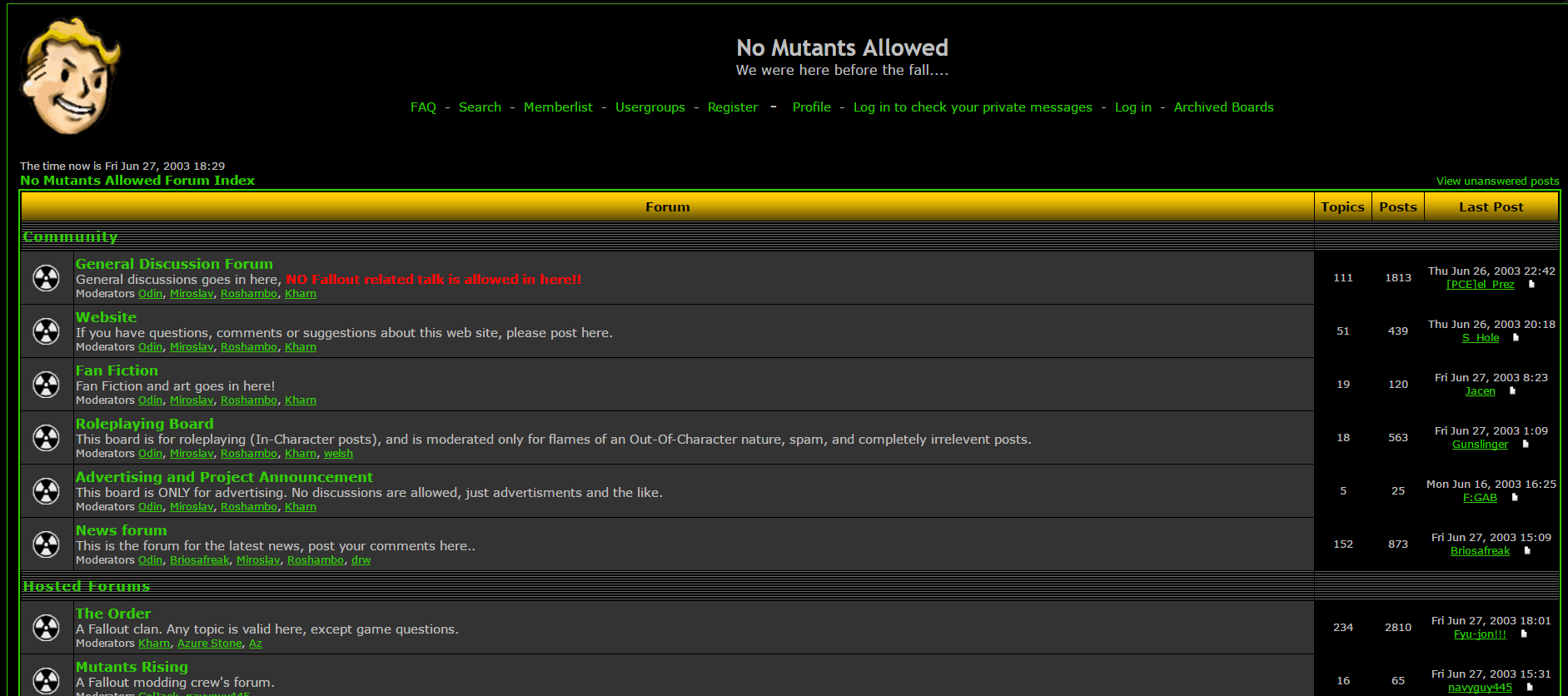View latest post icon next to navyguy445
This screenshot has width=1568, height=696.
coord(1530,688)
